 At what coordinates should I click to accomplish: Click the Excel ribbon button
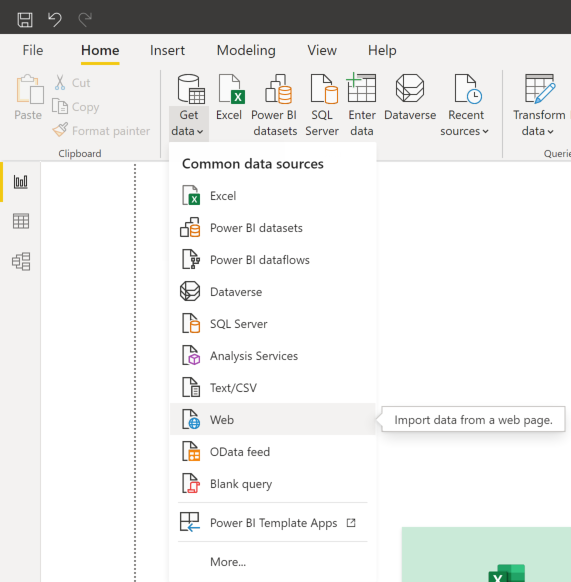tap(229, 97)
